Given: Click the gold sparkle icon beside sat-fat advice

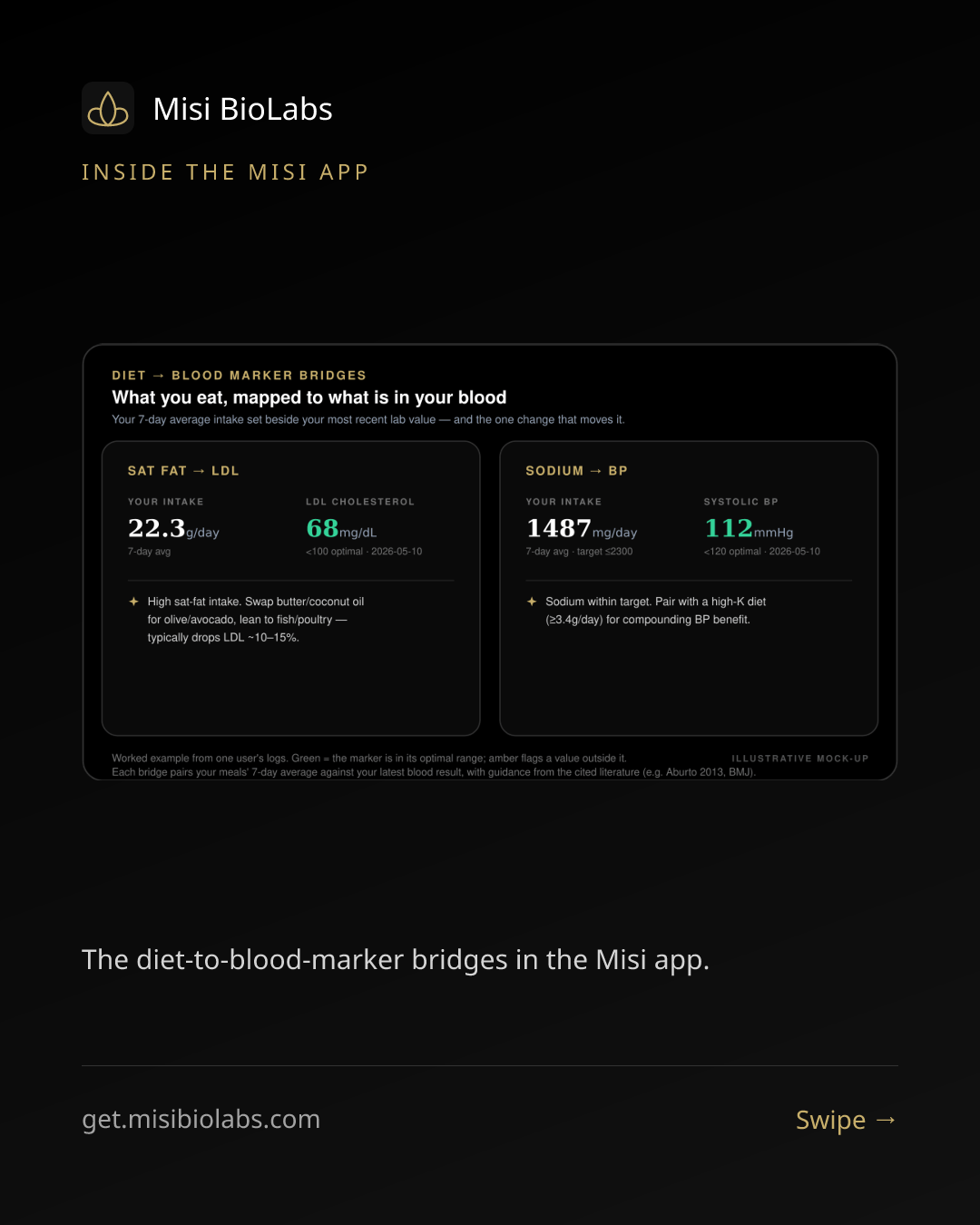Looking at the screenshot, I should pyautogui.click(x=133, y=602).
